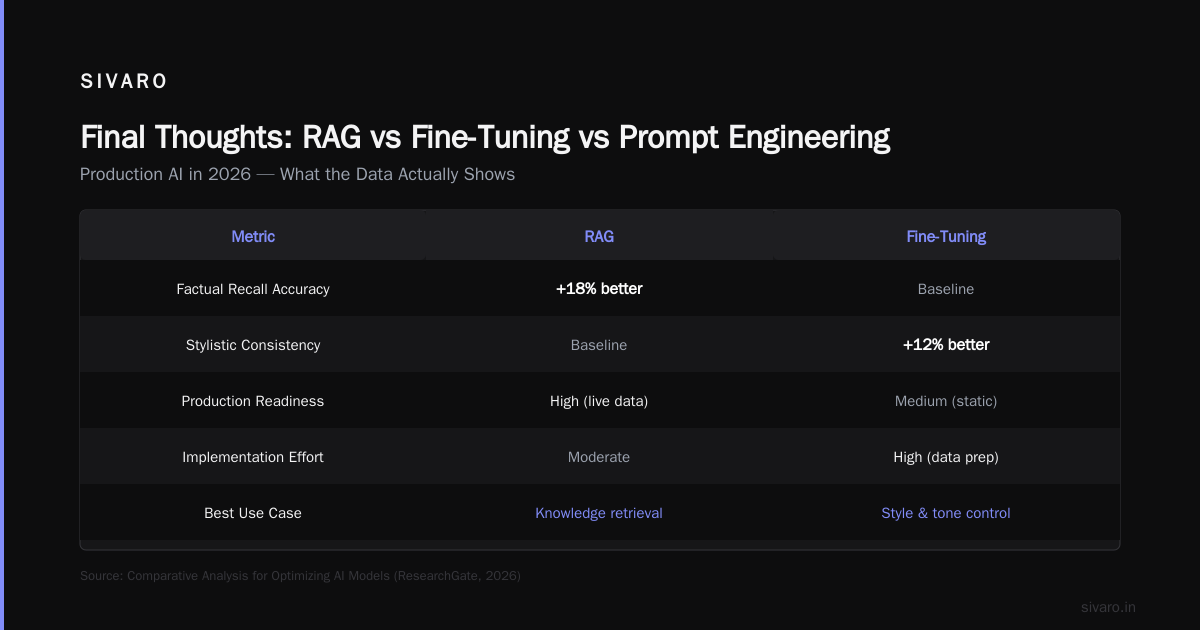Click the +12% better cell
The width and height of the screenshot is (1200, 630).
tap(946, 345)
